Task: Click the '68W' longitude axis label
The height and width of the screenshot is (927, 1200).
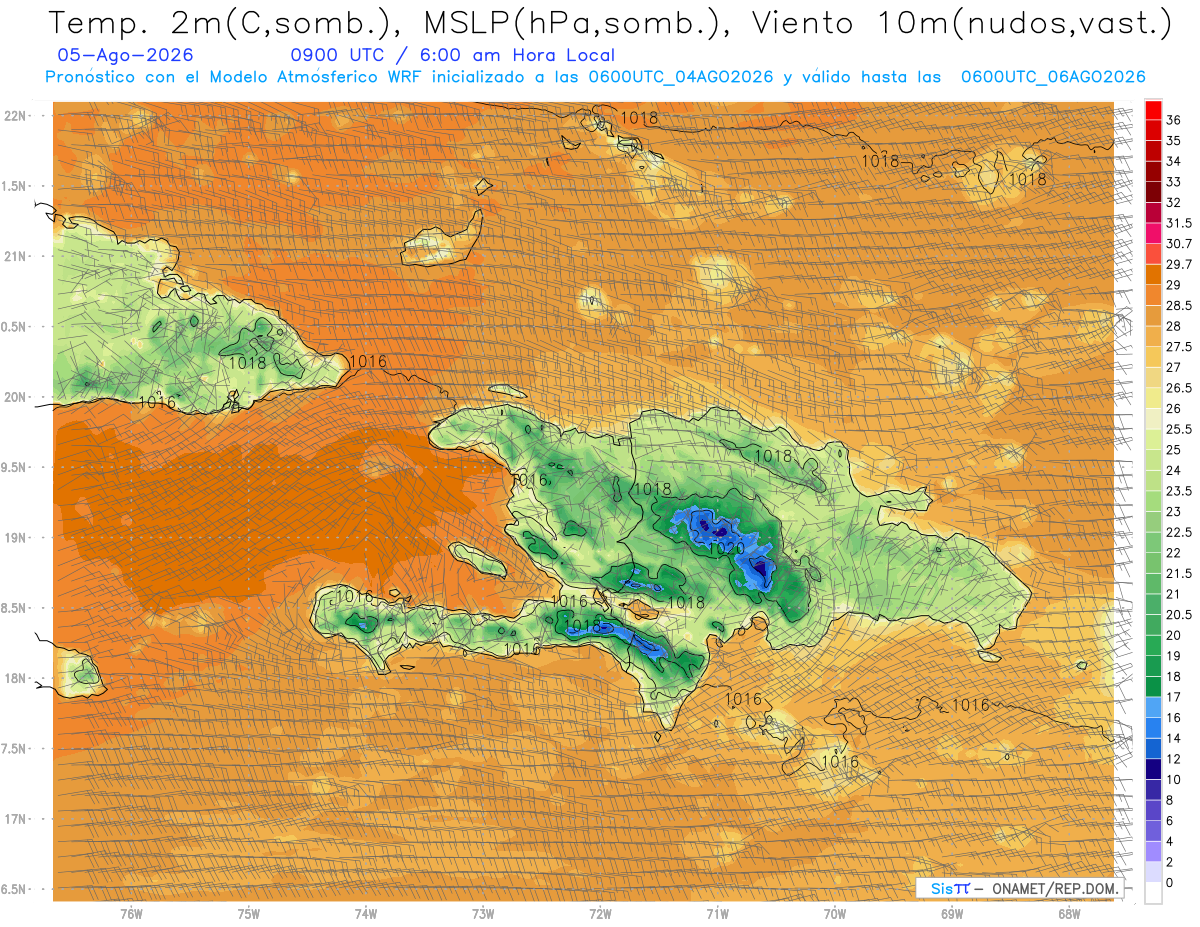Action: 1069,914
